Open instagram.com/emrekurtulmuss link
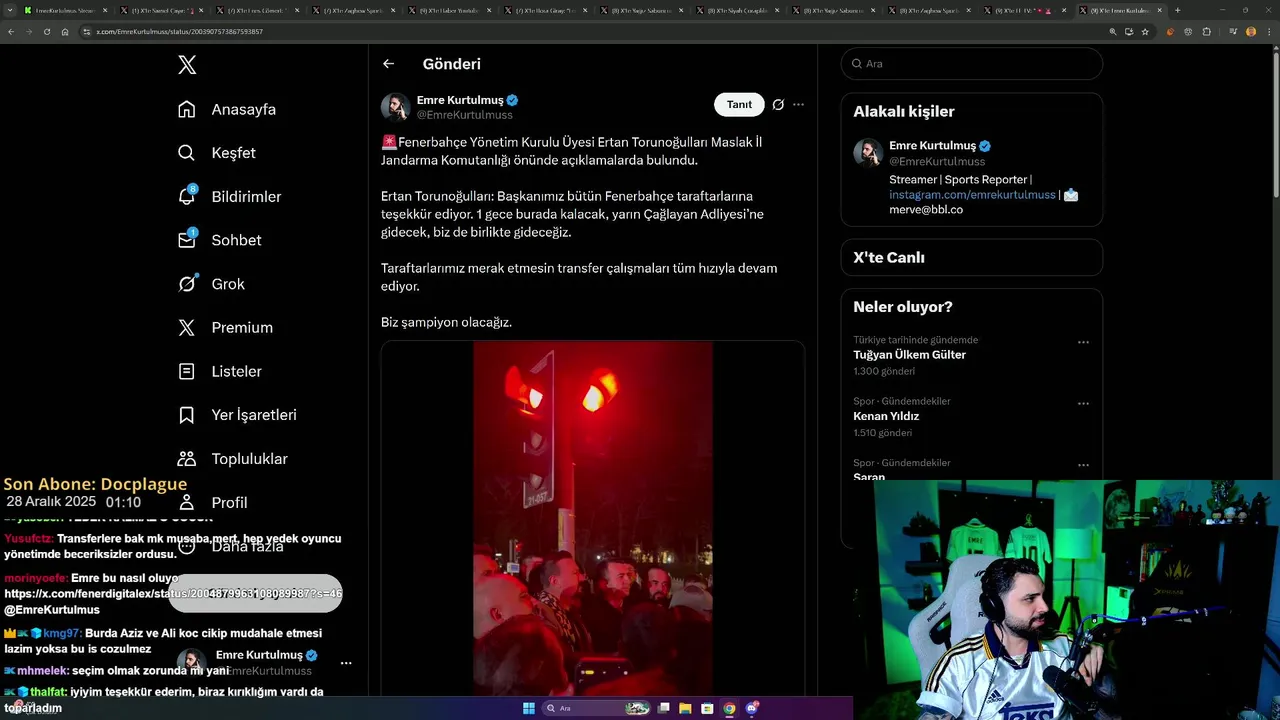Viewport: 1280px width, 720px height. [x=972, y=194]
